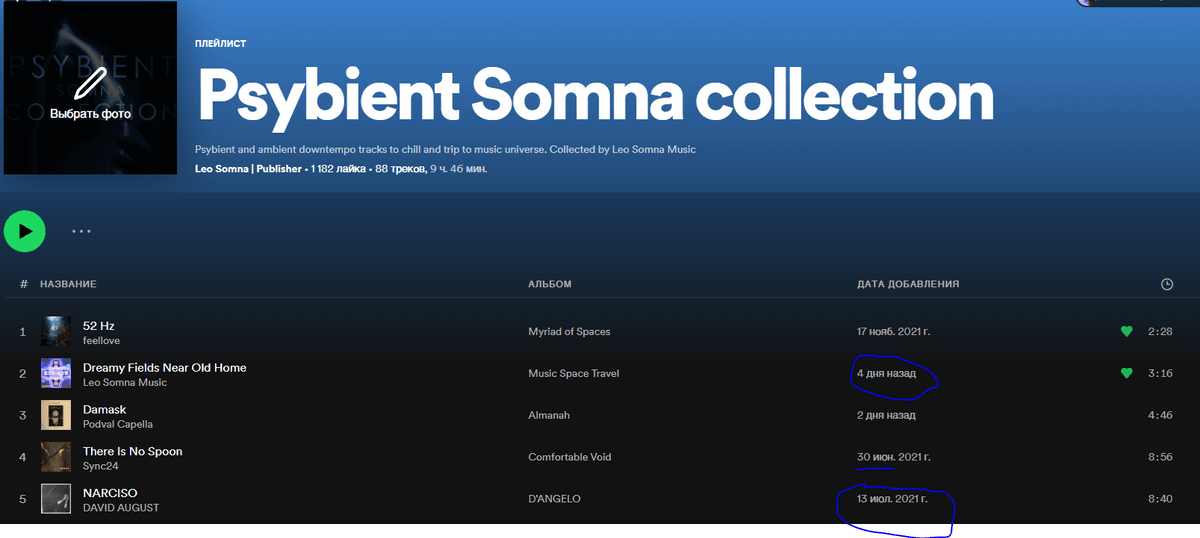Click the 1 182 лайка likes count
Viewport: 1200px width, 538px height.
point(339,169)
